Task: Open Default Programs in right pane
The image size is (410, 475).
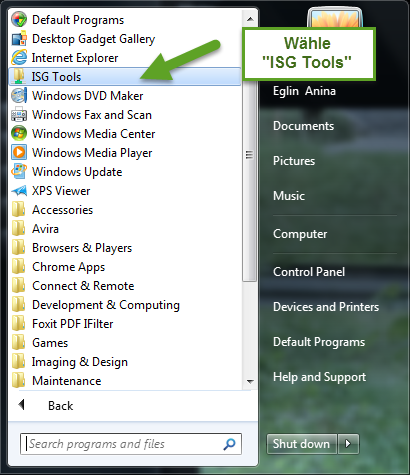Action: point(319,342)
